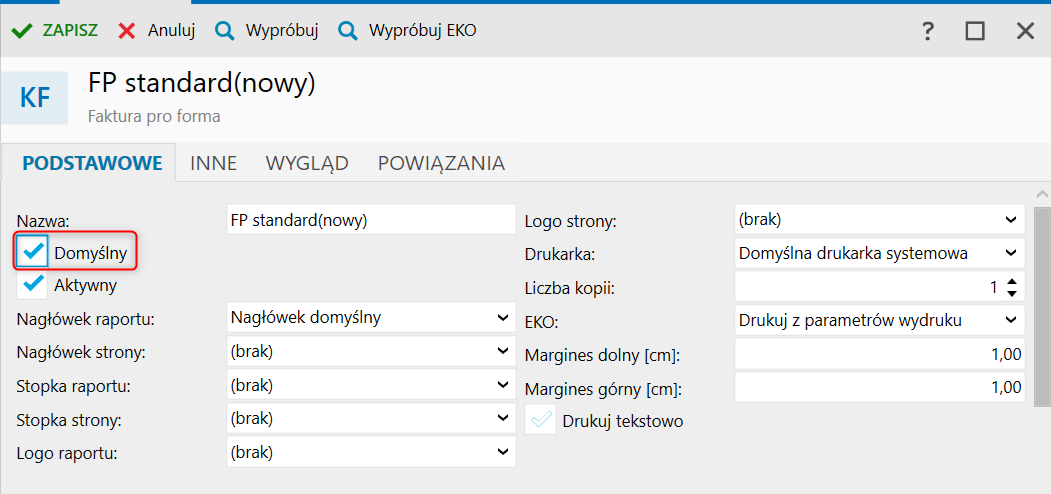Expand the EKO print options dropdown
Viewport: 1051px width, 494px height.
(x=1011, y=320)
